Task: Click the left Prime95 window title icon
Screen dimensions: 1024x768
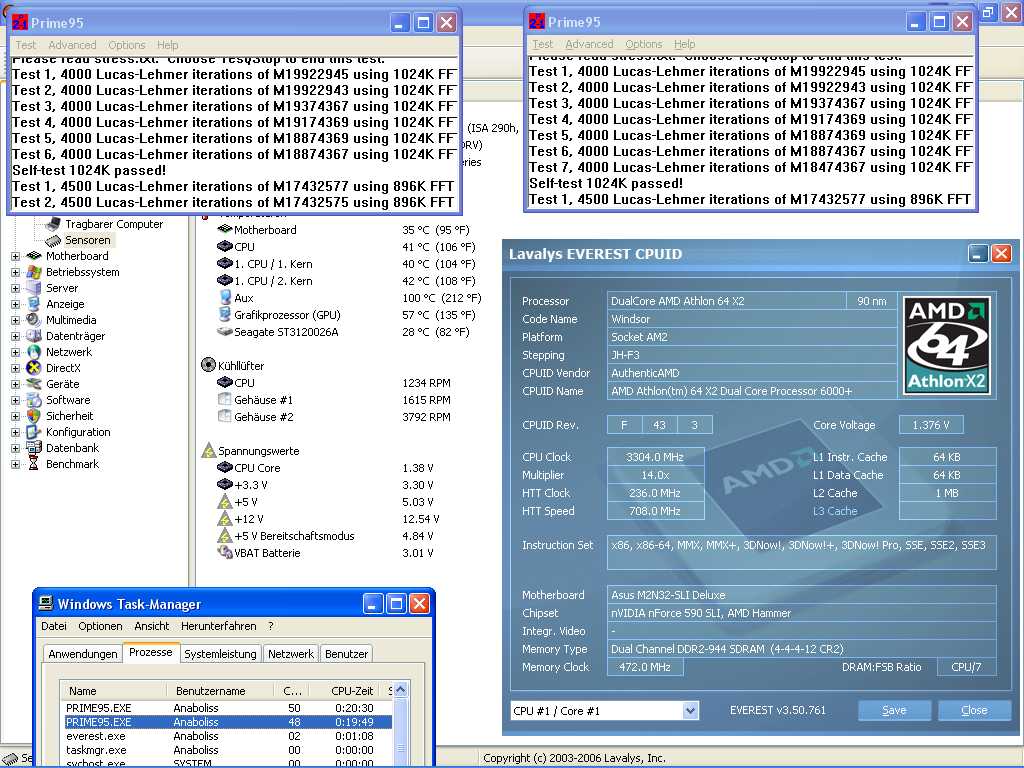Action: pyautogui.click(x=20, y=22)
